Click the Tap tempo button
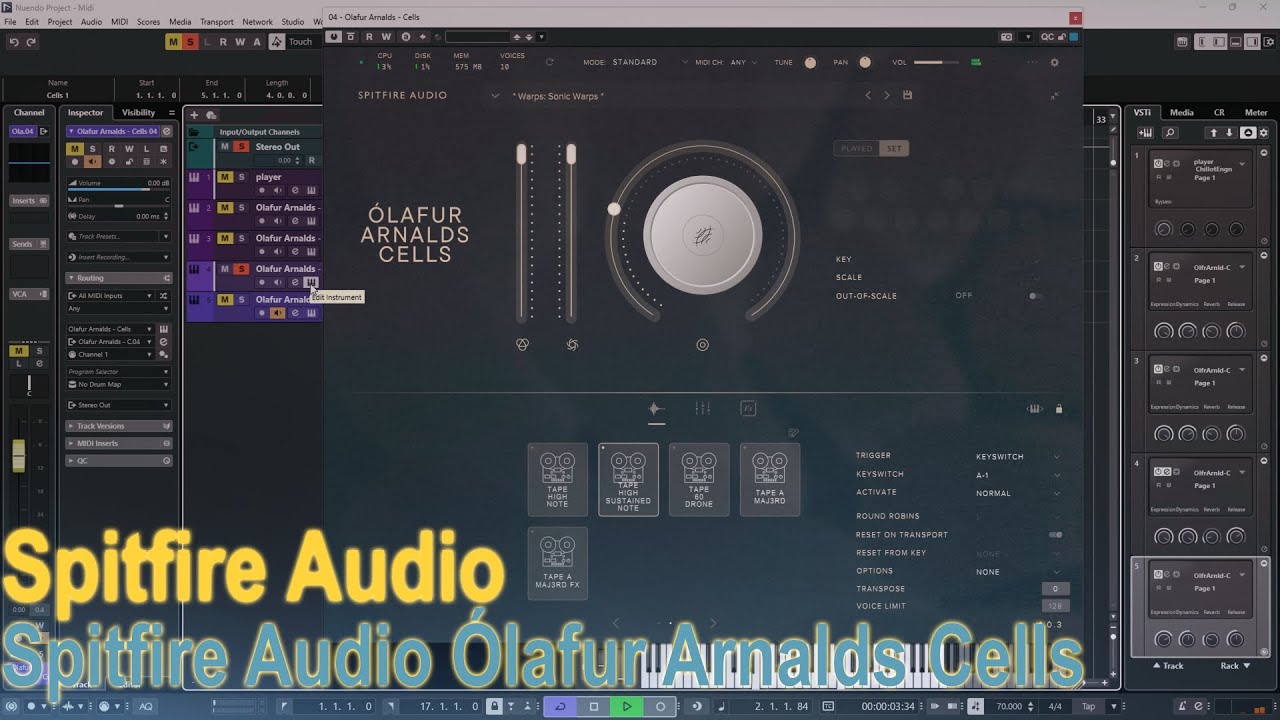Viewport: 1280px width, 720px height. click(x=1088, y=706)
